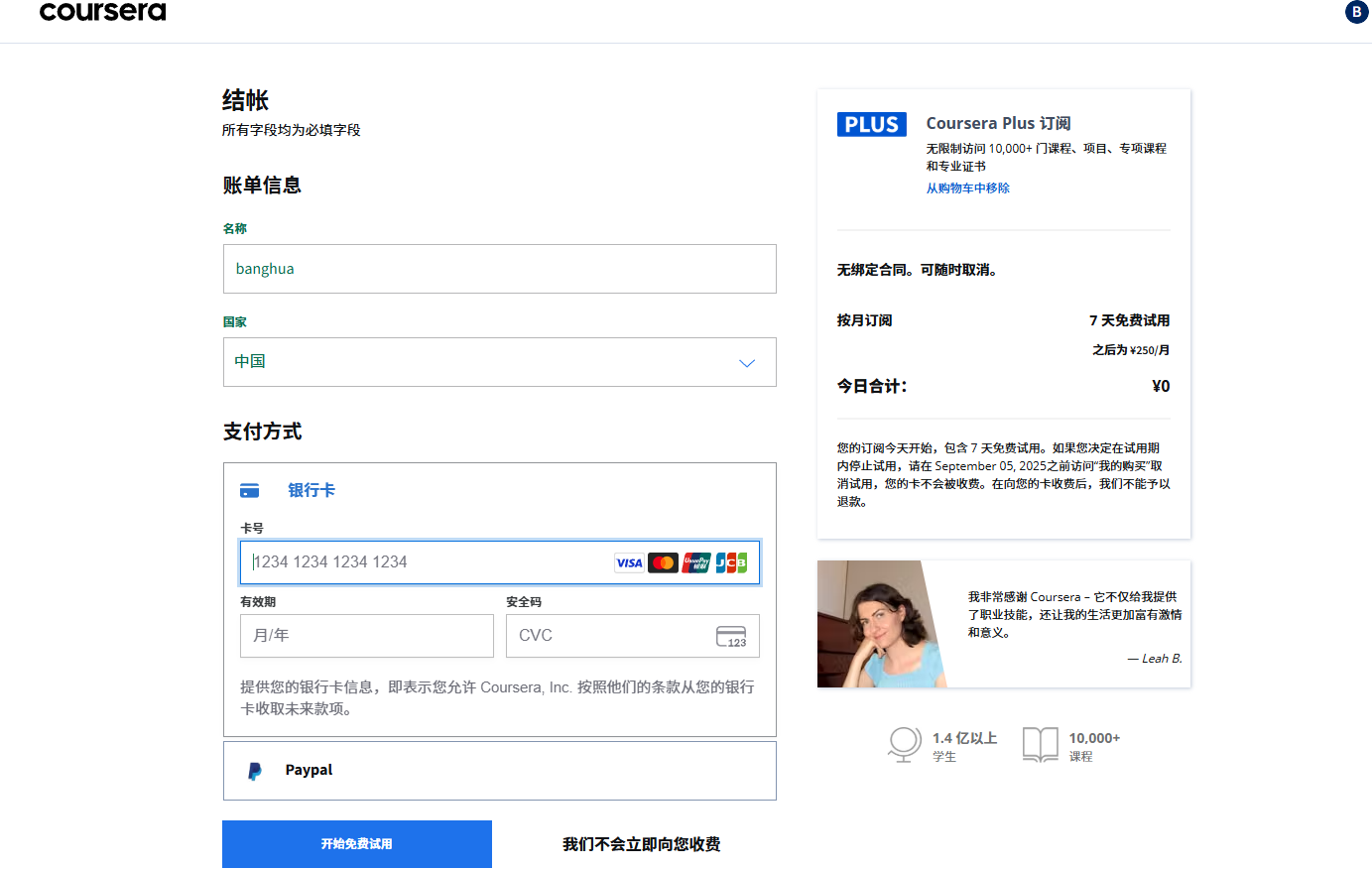Click the 提供您的银行卡信息 consent notice

tap(498, 697)
